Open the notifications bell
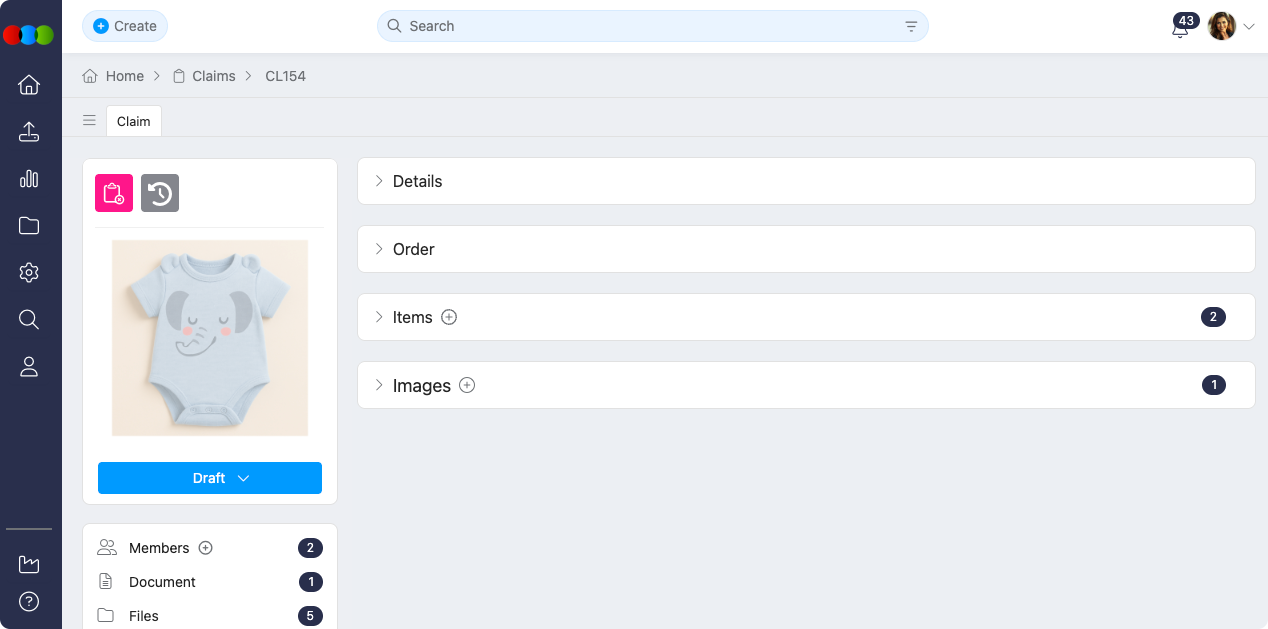The image size is (1268, 629). [1180, 27]
